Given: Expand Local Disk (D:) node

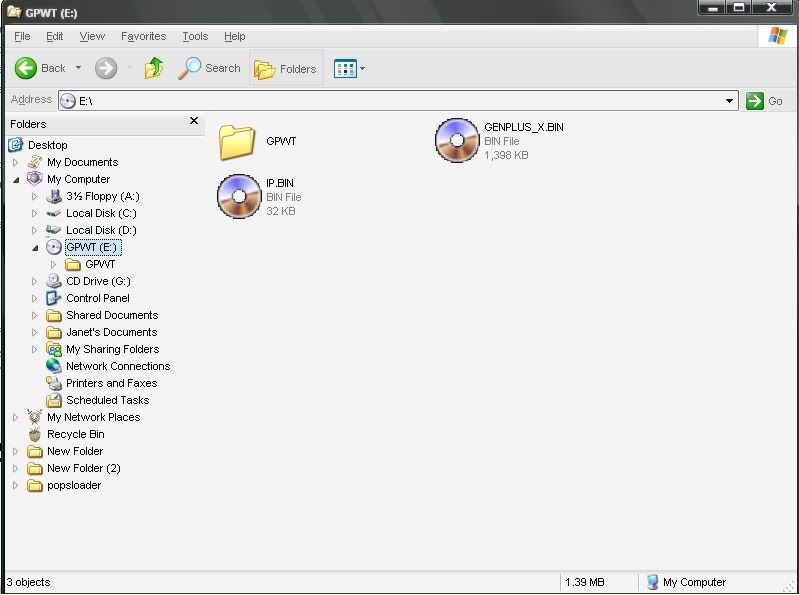Looking at the screenshot, I should click(34, 231).
